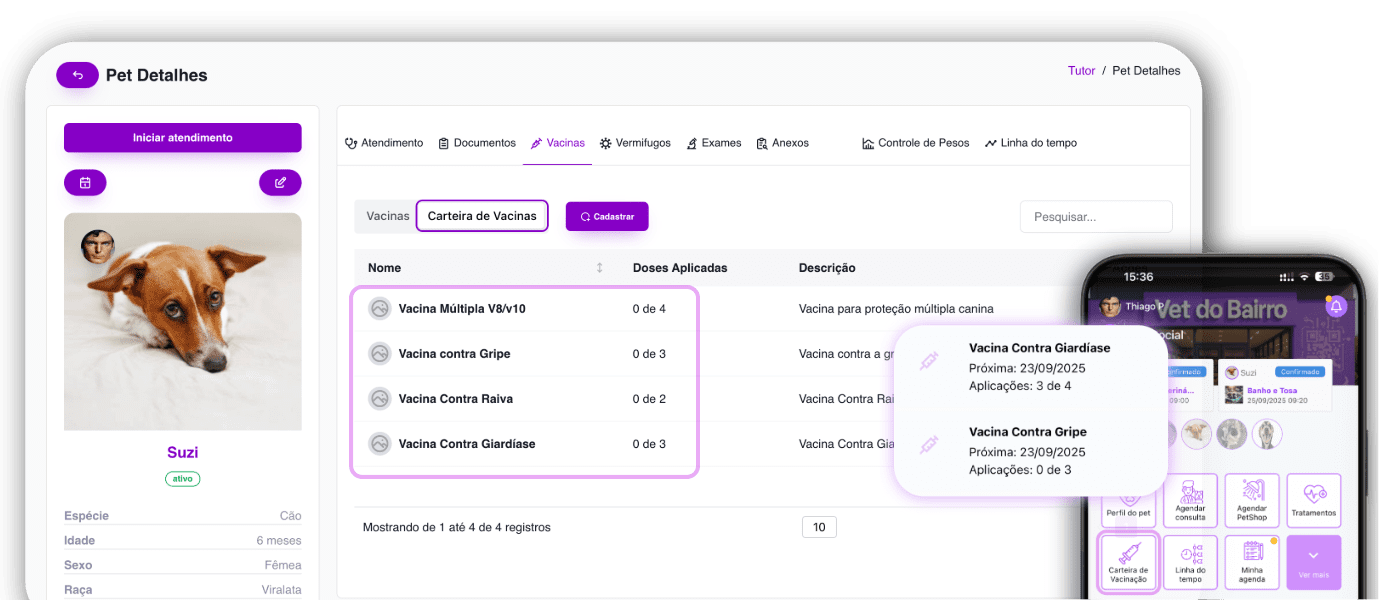Viewport: 1400px width, 600px height.
Task: Sort table by Nome column arrows
Action: tap(599, 268)
